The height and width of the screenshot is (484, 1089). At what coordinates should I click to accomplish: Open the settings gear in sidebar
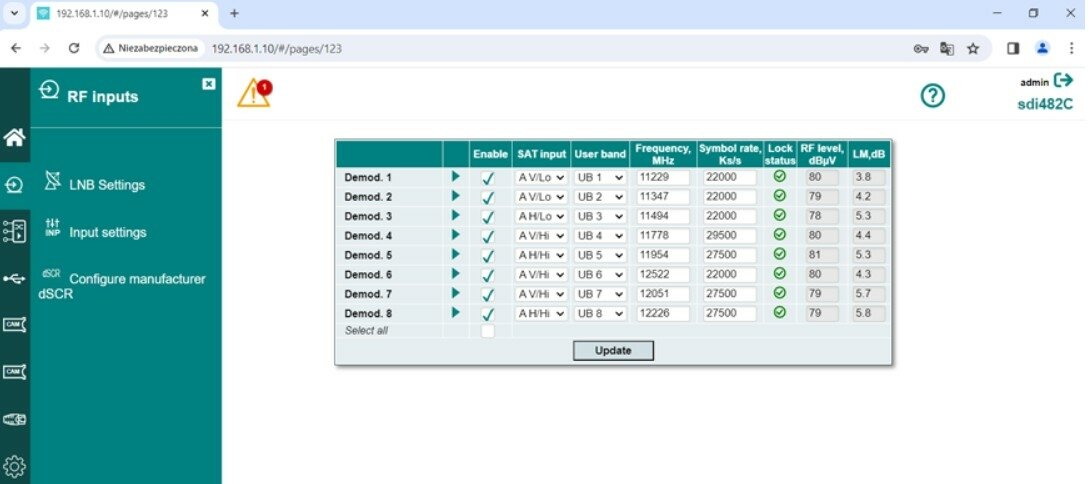tap(14, 465)
